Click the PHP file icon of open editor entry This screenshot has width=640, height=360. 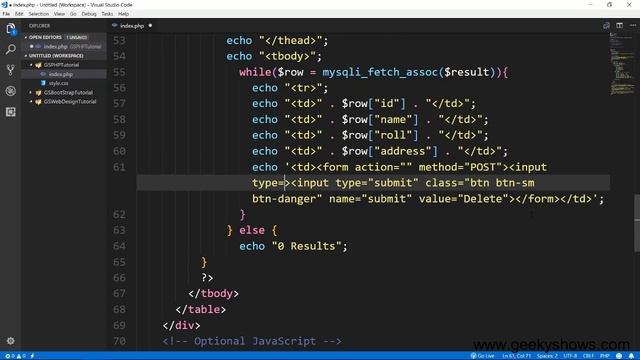click(38, 47)
